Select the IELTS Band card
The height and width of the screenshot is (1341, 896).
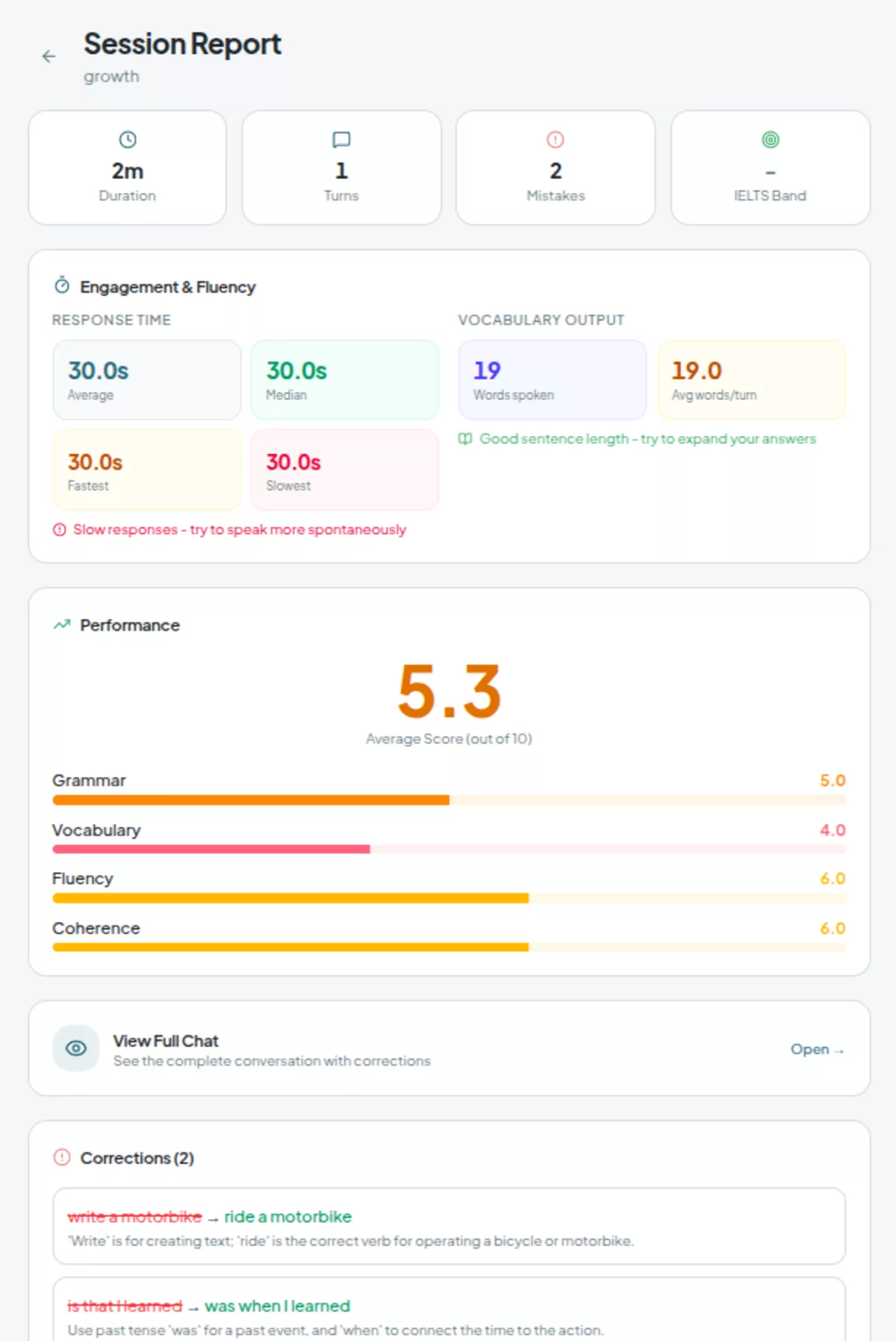(771, 168)
